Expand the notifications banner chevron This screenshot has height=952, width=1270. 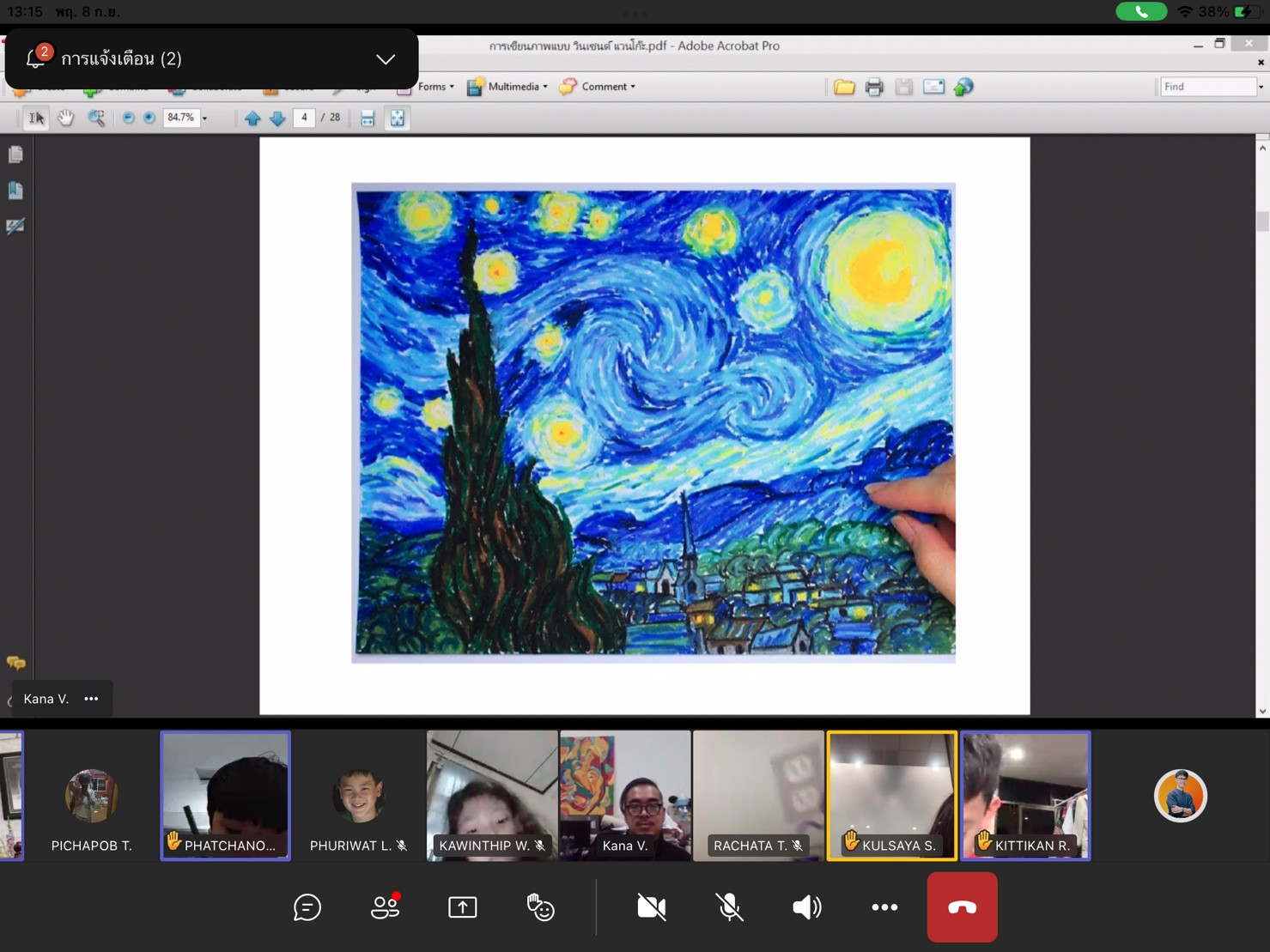386,59
